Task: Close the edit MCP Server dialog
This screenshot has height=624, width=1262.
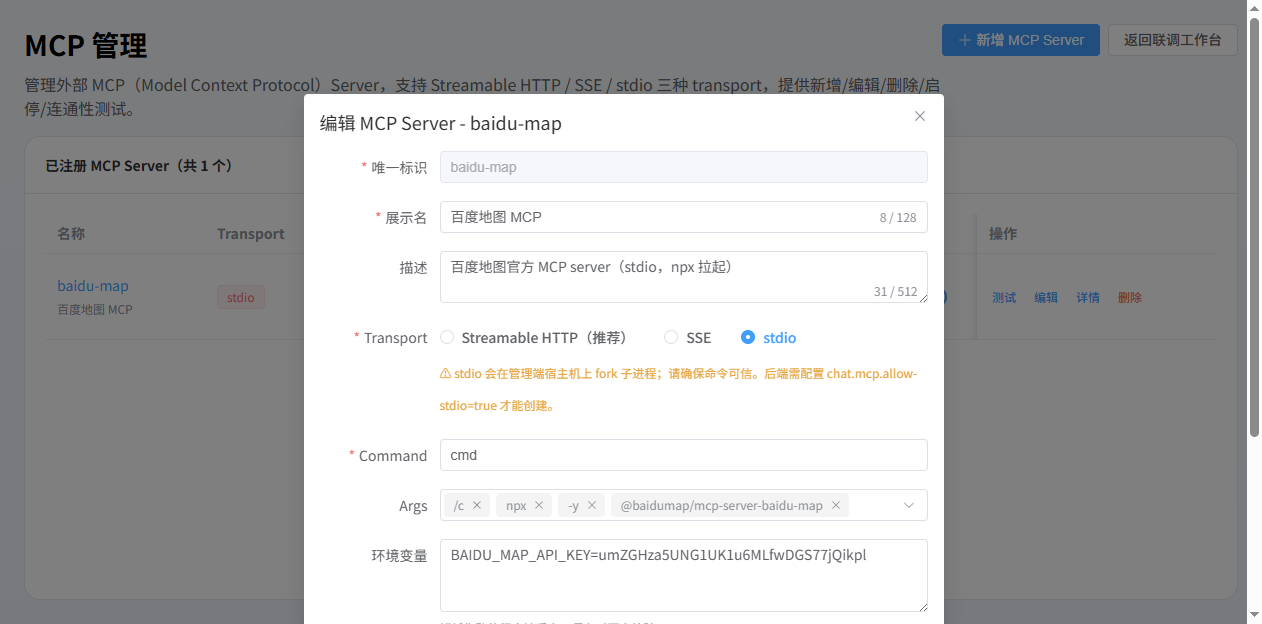Action: pos(920,116)
